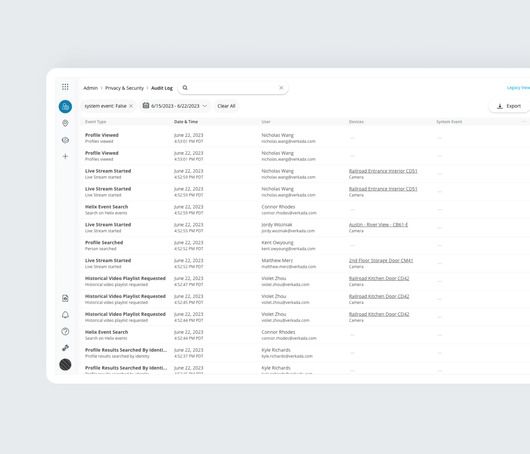Click the plus add icon in sidebar
The width and height of the screenshot is (530, 454).
pyautogui.click(x=65, y=156)
